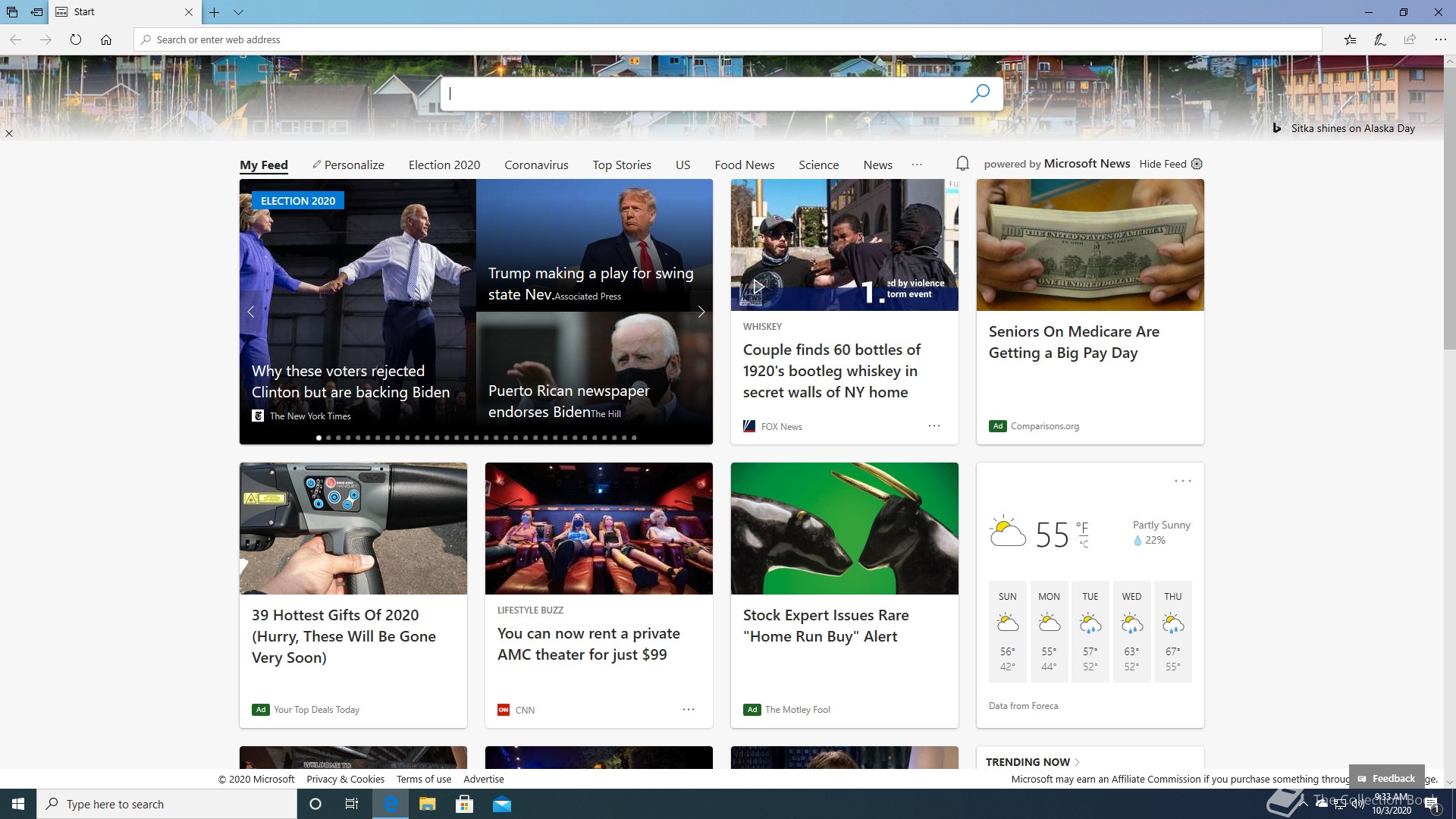1456x819 pixels.
Task: Open Privacy & Cookies link
Action: [345, 779]
